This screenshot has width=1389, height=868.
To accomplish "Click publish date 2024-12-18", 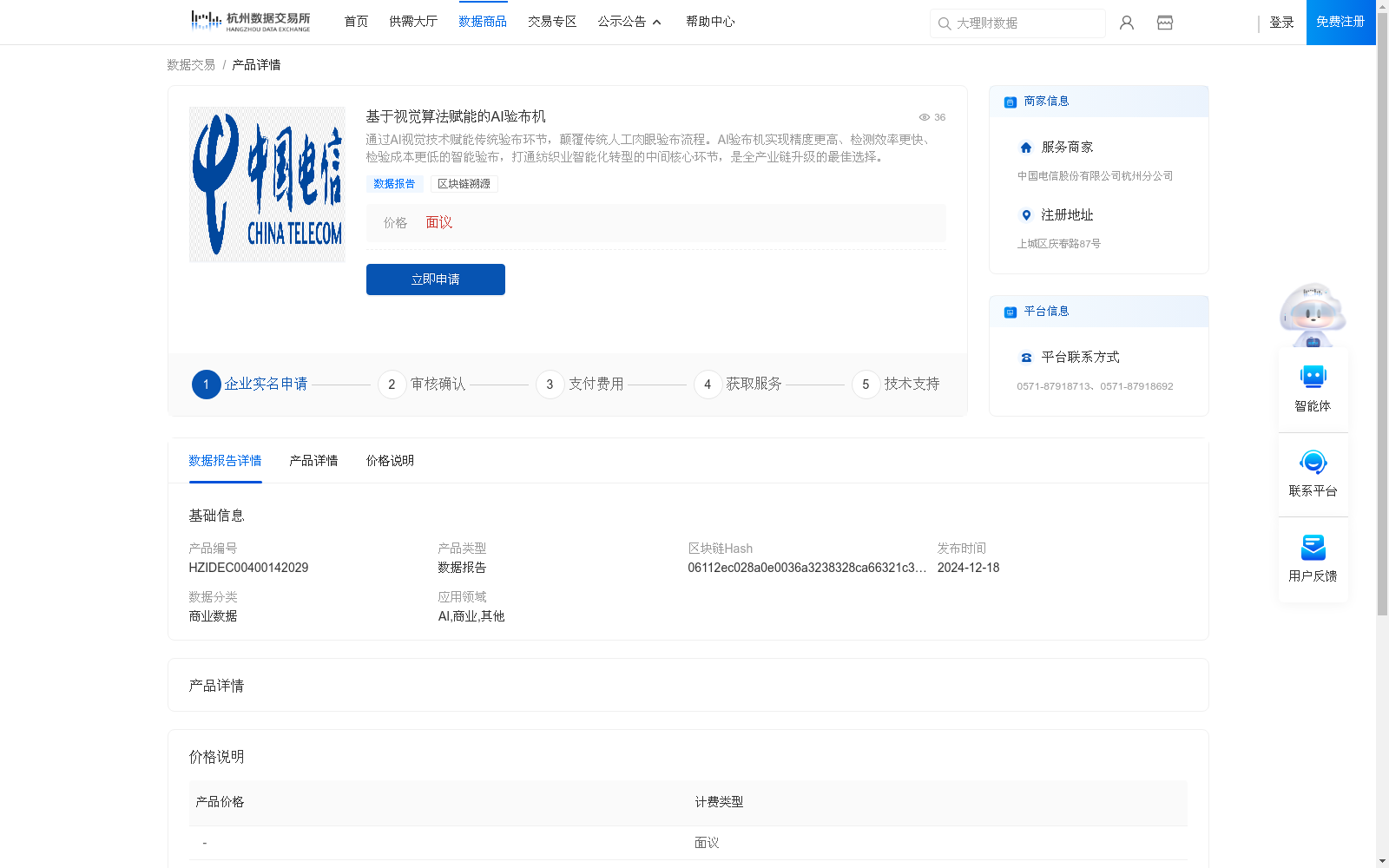I will point(968,568).
